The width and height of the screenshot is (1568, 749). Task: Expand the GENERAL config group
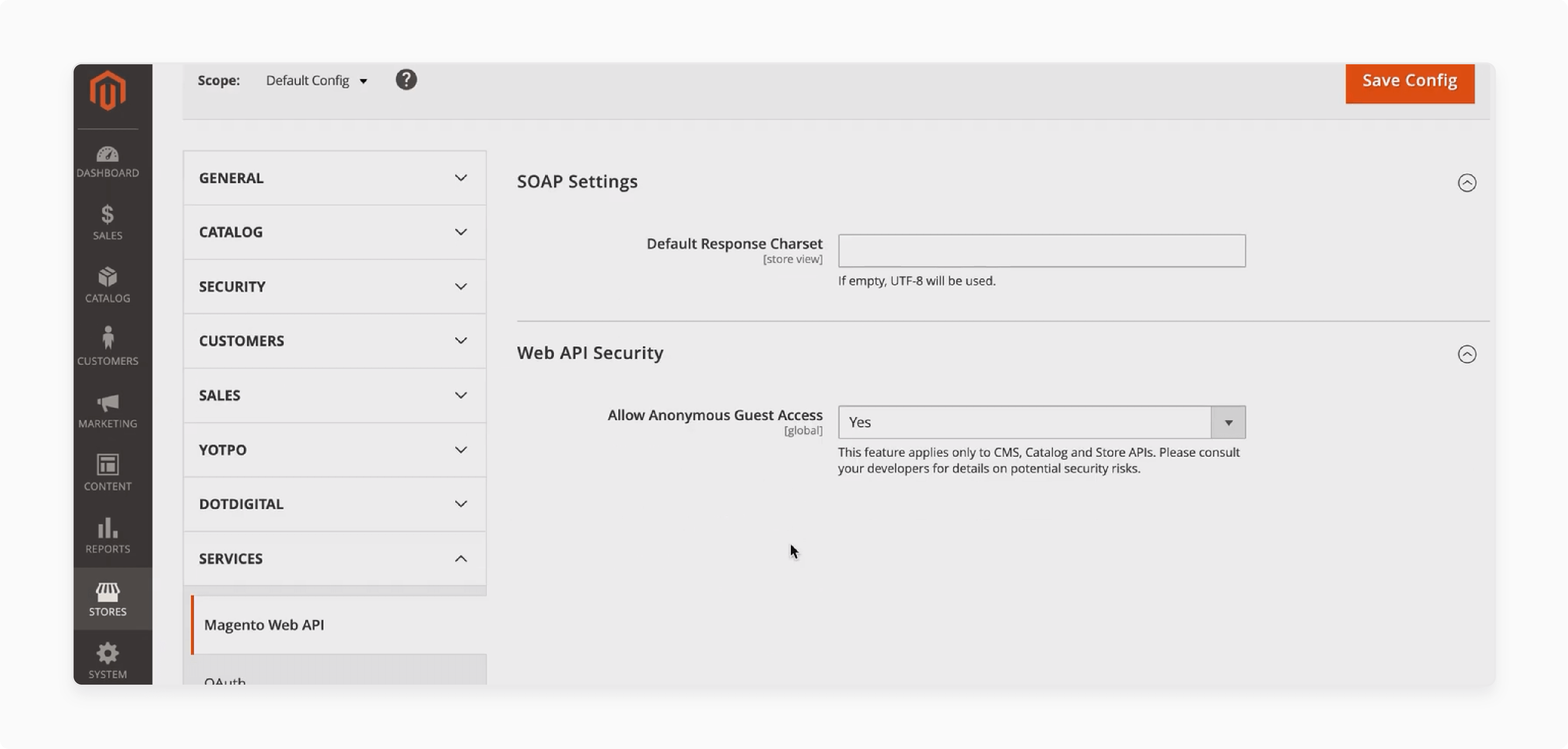coord(335,178)
